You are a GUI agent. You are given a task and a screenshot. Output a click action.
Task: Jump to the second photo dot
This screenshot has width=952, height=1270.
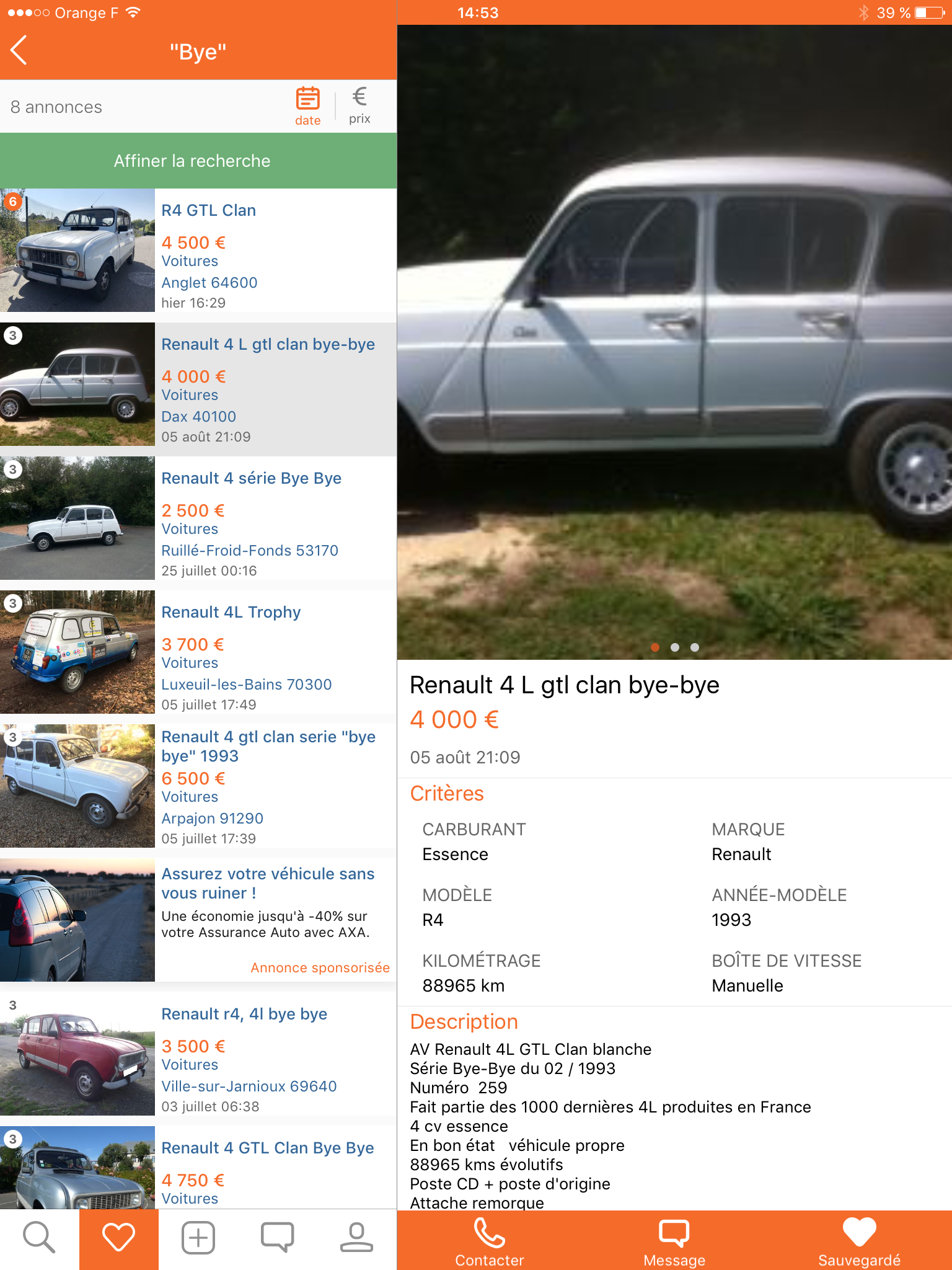click(x=675, y=647)
